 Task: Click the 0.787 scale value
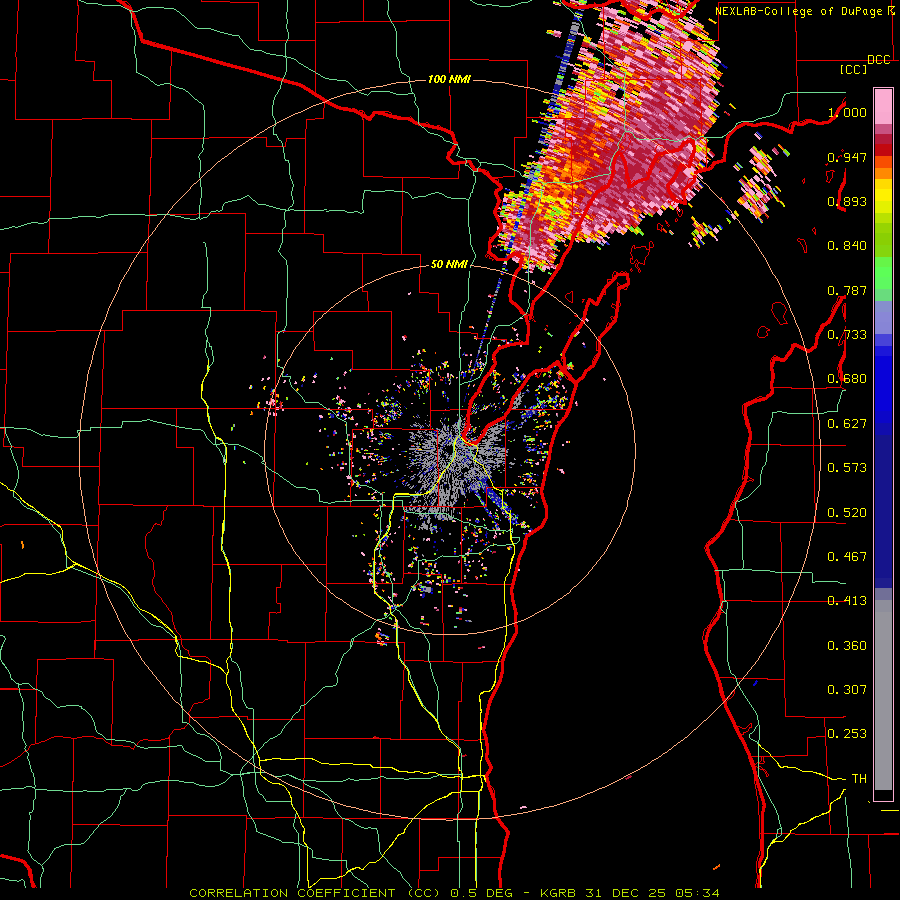coord(847,290)
